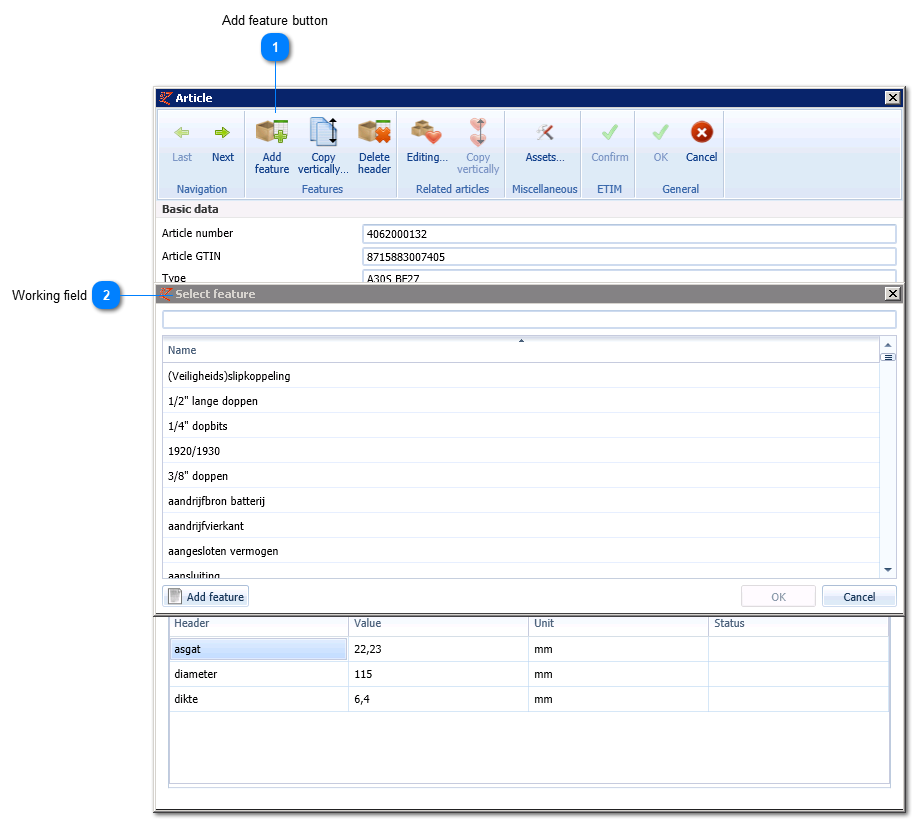Click value 22,23 in asgat row

(x=438, y=649)
